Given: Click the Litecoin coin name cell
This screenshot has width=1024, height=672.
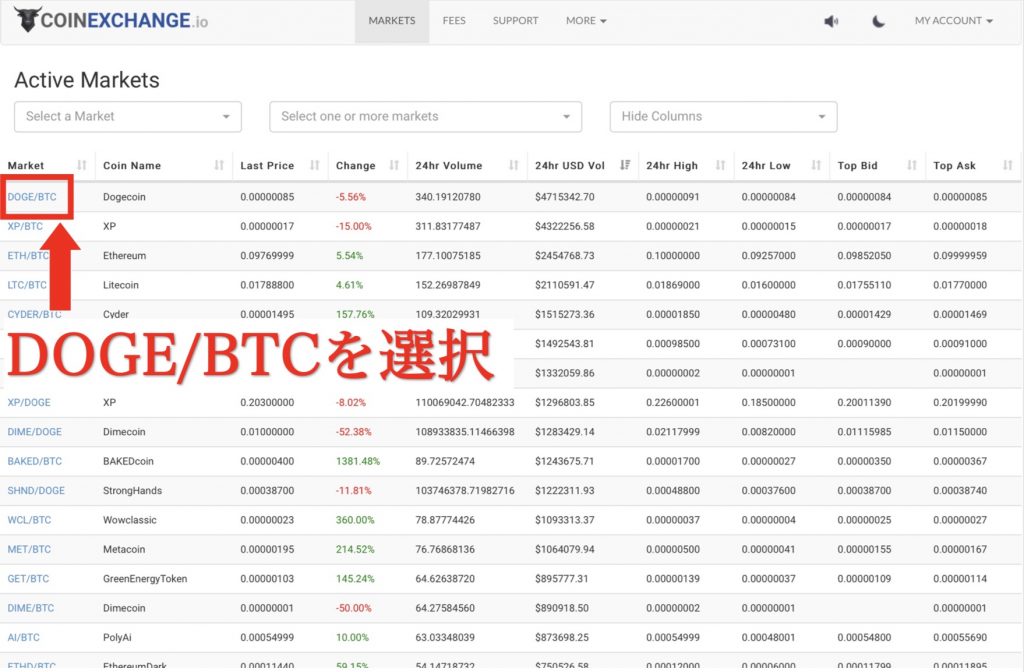Looking at the screenshot, I should (121, 285).
